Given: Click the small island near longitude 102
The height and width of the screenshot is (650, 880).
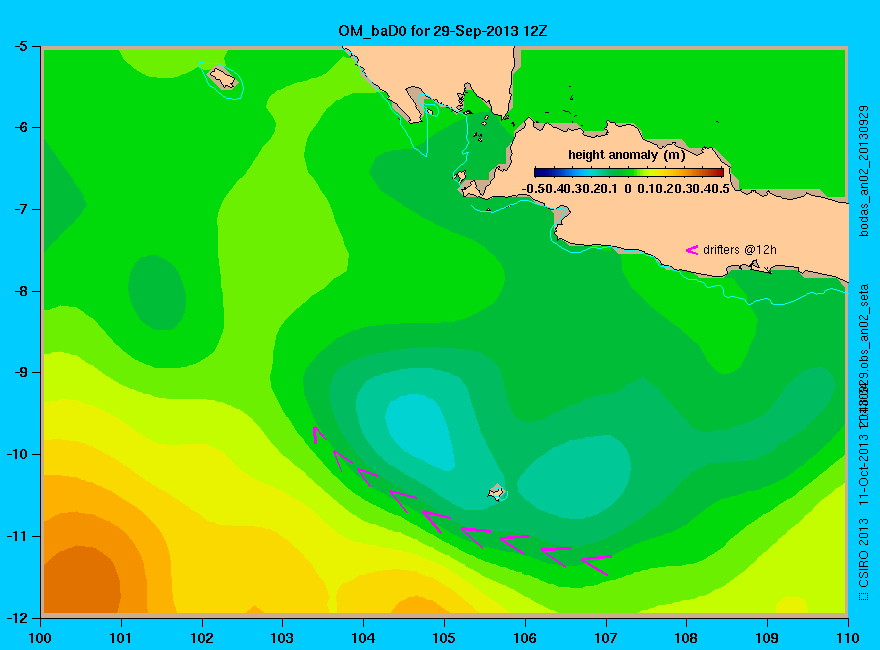Looking at the screenshot, I should point(223,77).
